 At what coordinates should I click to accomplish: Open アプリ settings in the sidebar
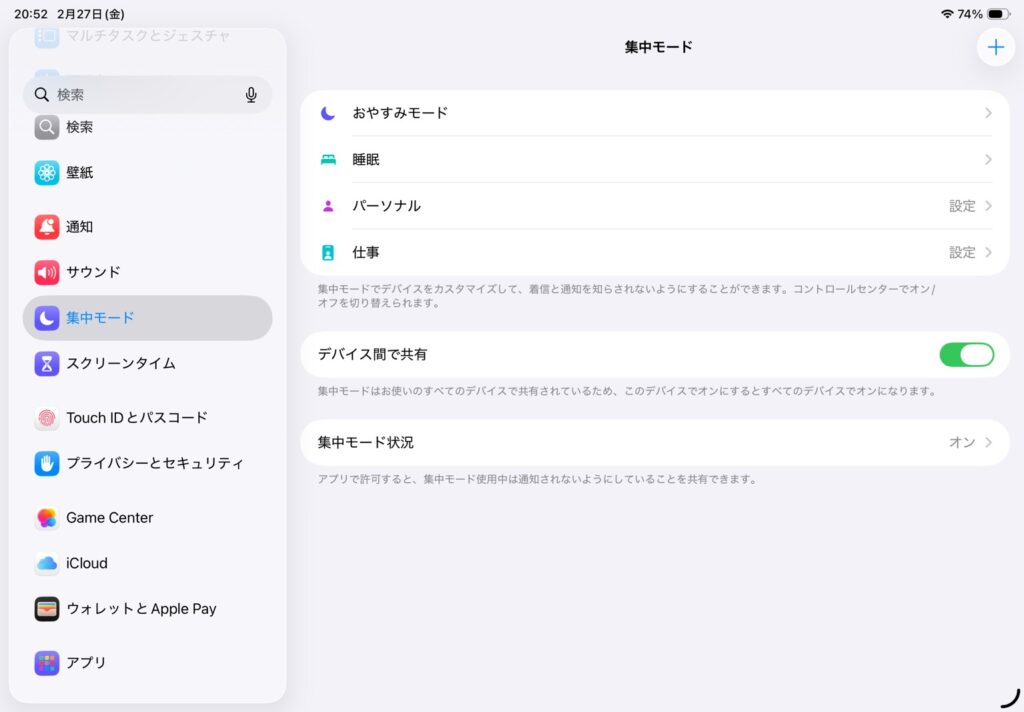tap(86, 662)
